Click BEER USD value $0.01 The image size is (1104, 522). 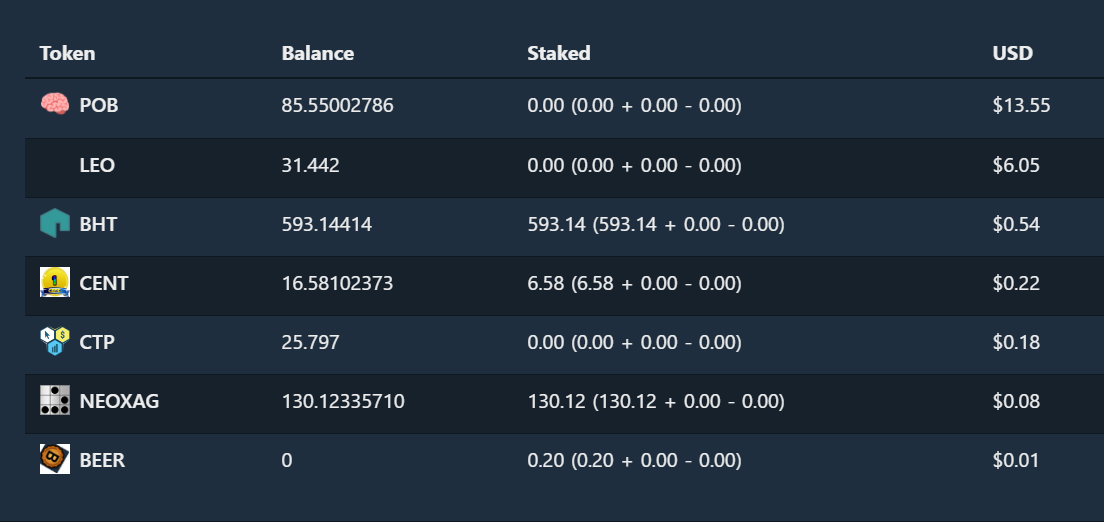pos(1016,461)
